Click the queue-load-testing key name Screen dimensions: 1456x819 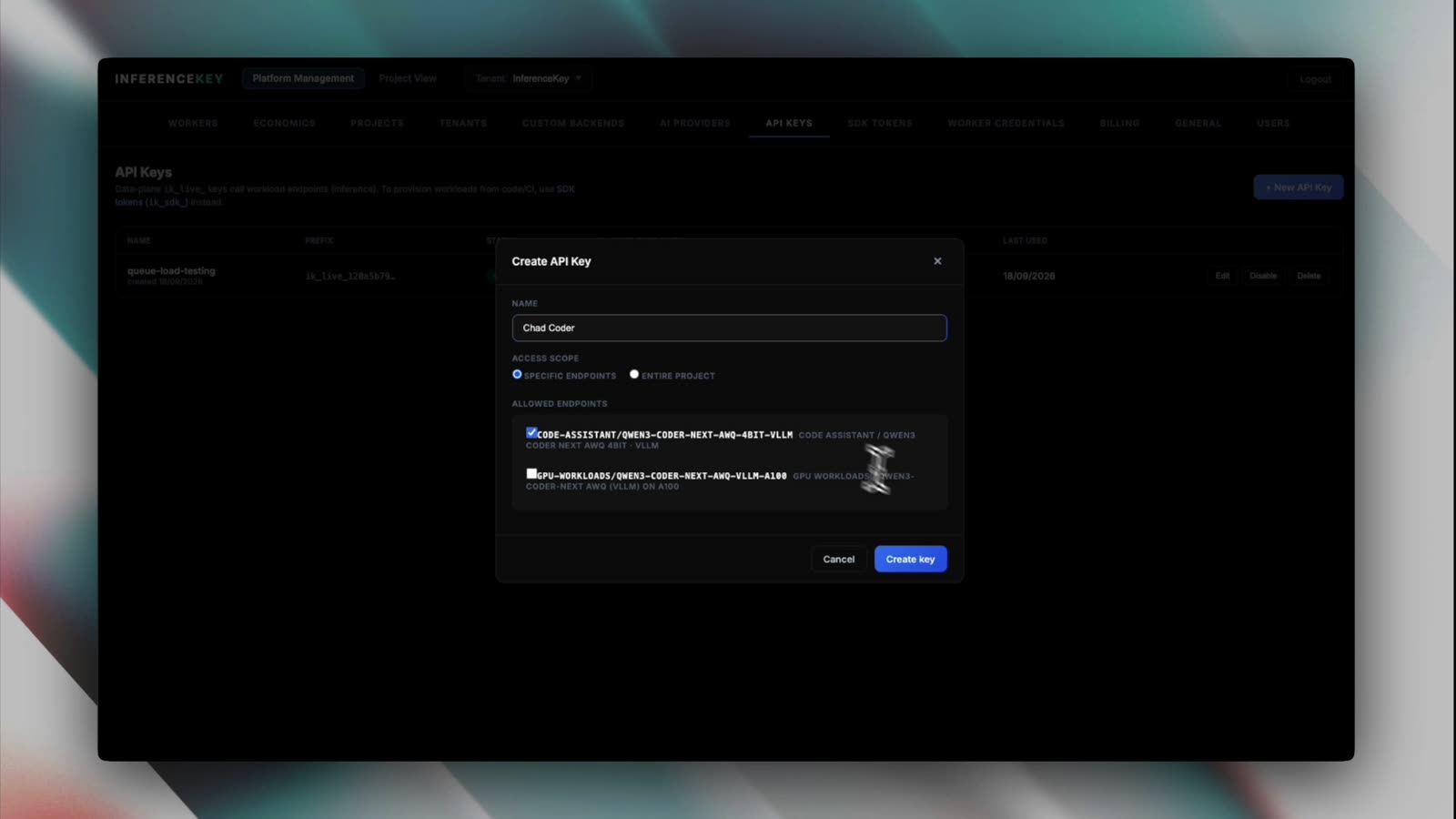pos(171,271)
